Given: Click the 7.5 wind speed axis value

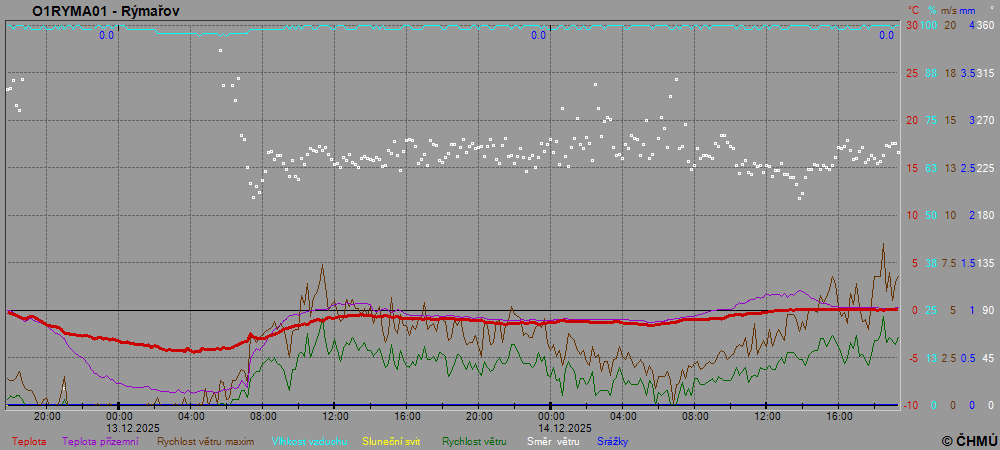Looking at the screenshot, I should click(x=950, y=263).
